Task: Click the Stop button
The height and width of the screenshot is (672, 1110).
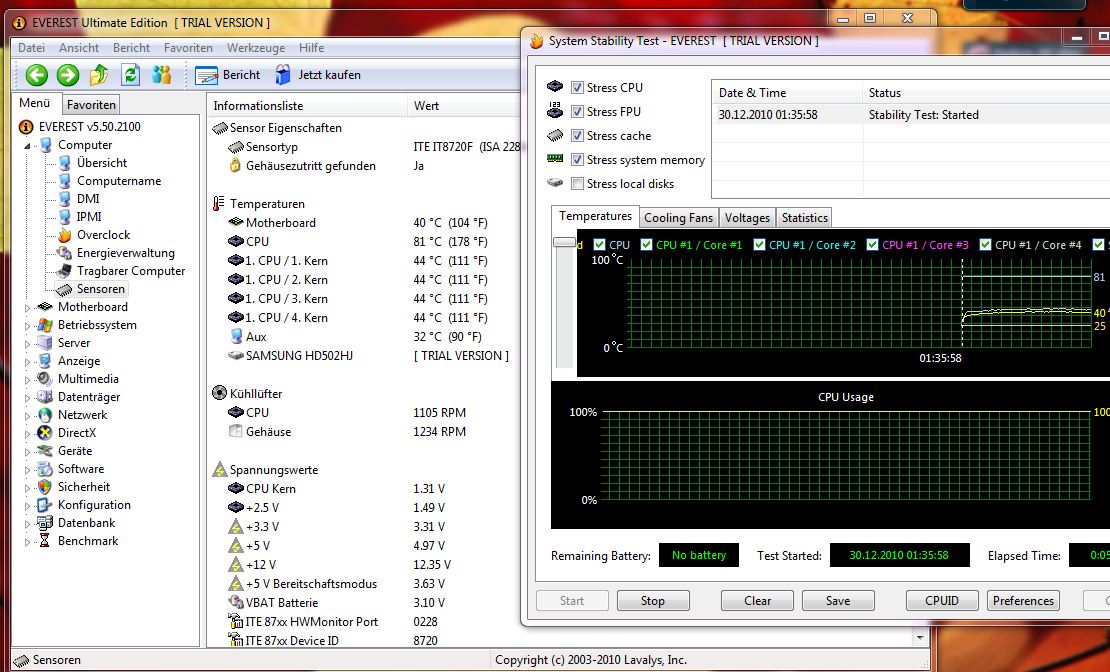Action: pyautogui.click(x=653, y=600)
